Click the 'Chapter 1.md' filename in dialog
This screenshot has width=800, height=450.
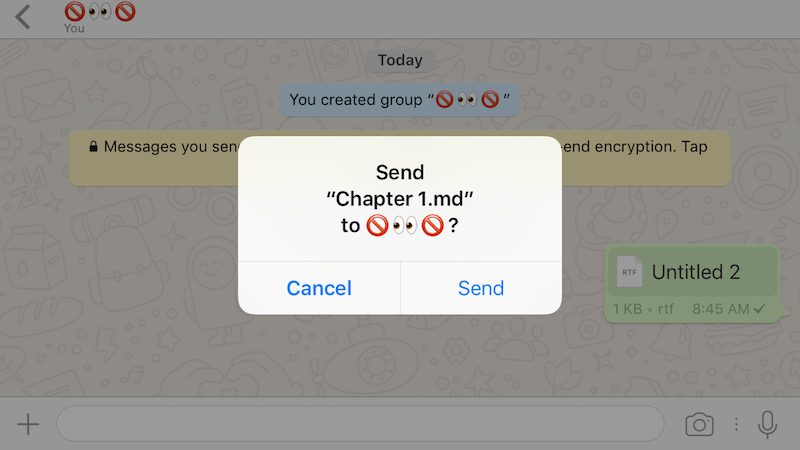point(400,199)
